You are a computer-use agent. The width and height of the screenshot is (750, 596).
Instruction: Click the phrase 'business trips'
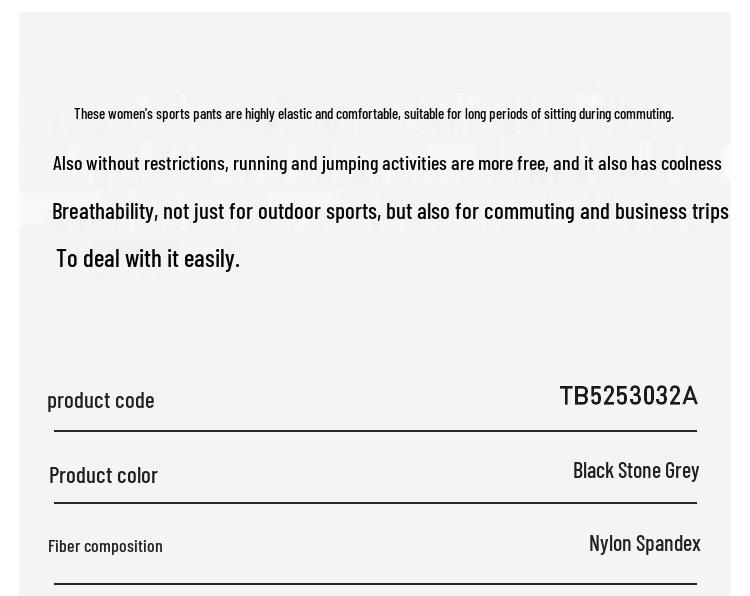tap(671, 211)
